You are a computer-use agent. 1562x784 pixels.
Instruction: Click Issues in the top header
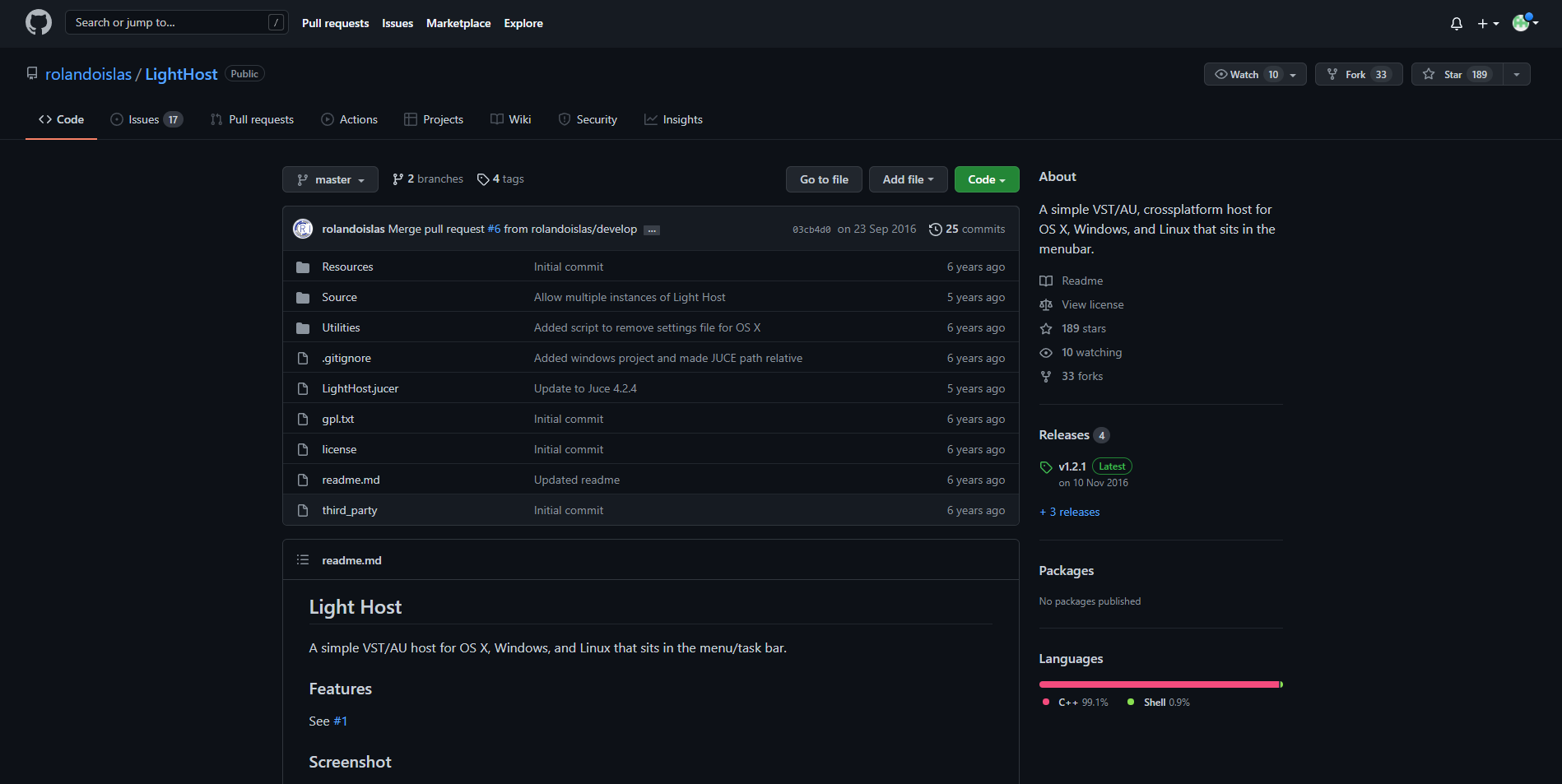coord(397,23)
